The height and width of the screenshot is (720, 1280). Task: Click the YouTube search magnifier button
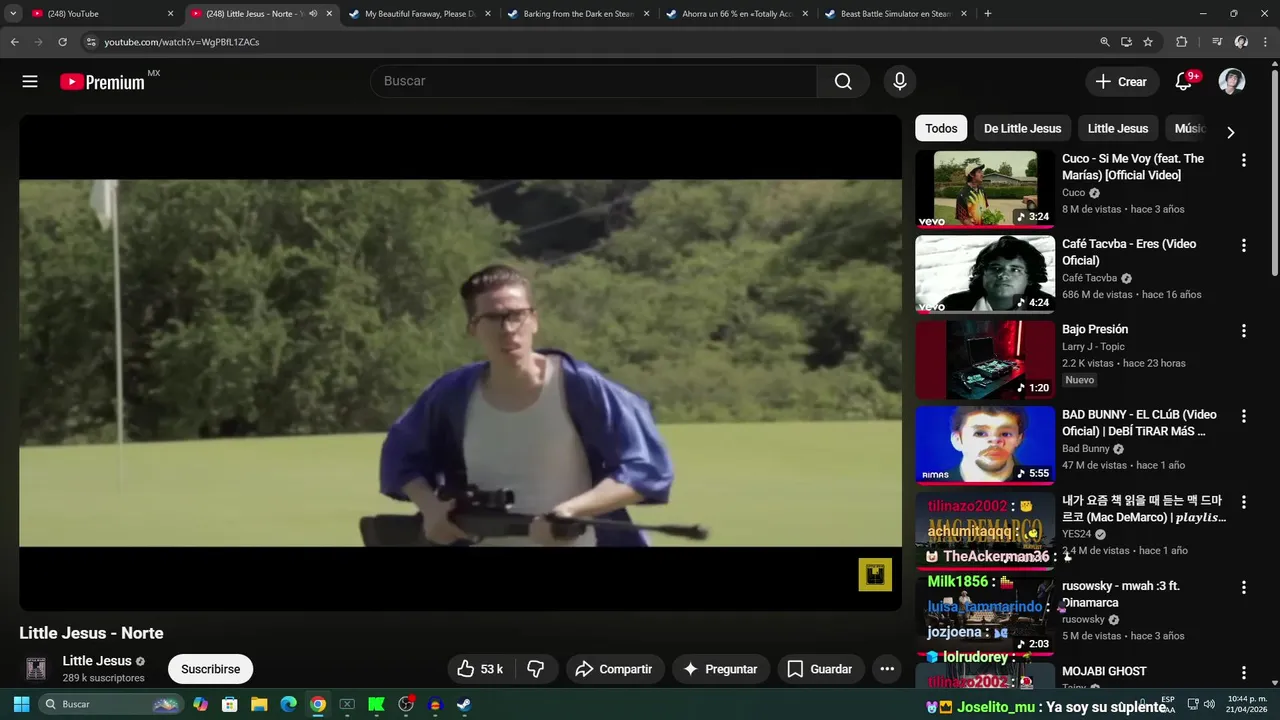(843, 82)
